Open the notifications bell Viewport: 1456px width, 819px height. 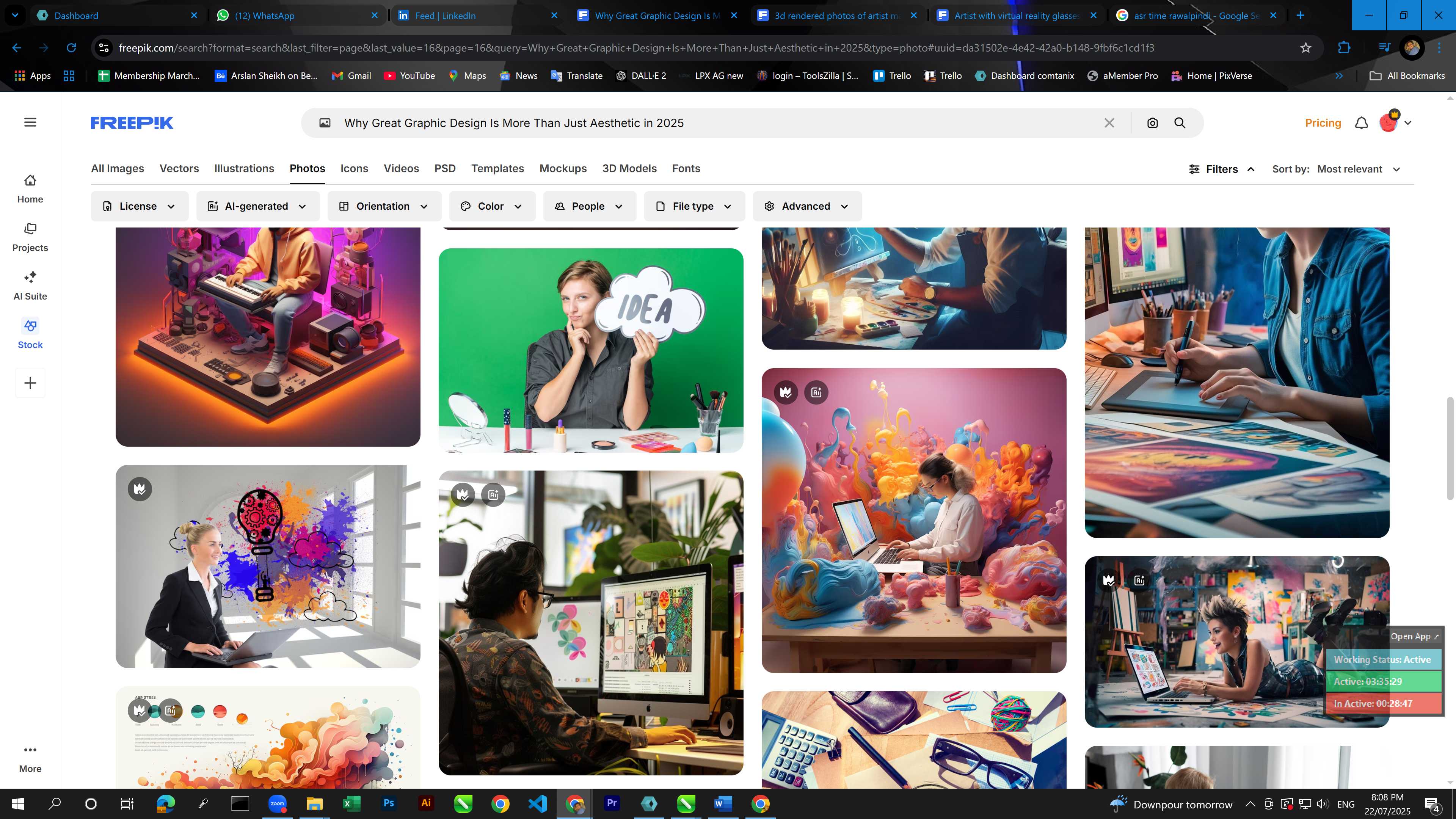pyautogui.click(x=1362, y=122)
